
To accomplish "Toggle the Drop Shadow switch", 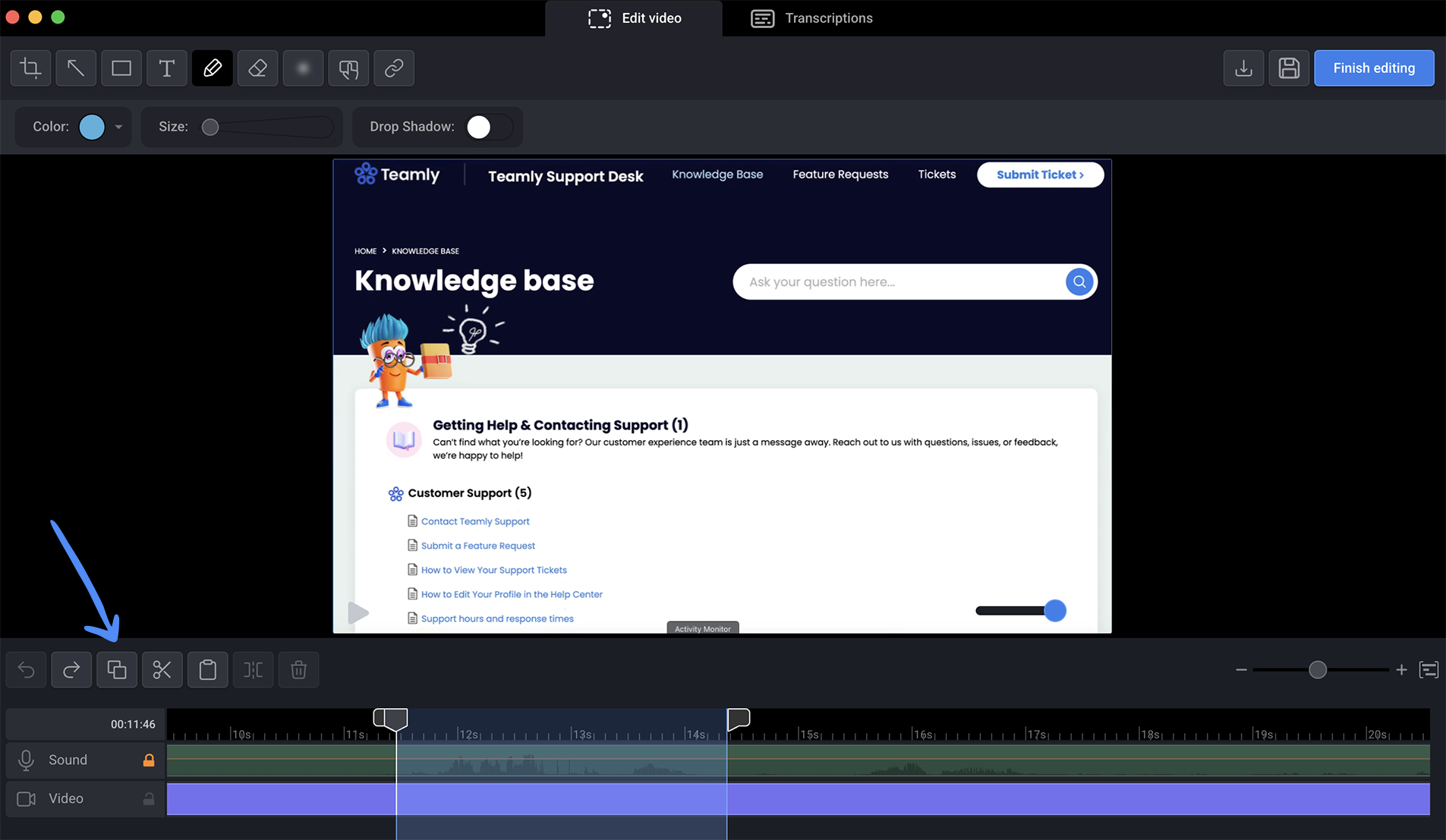I will 489,127.
